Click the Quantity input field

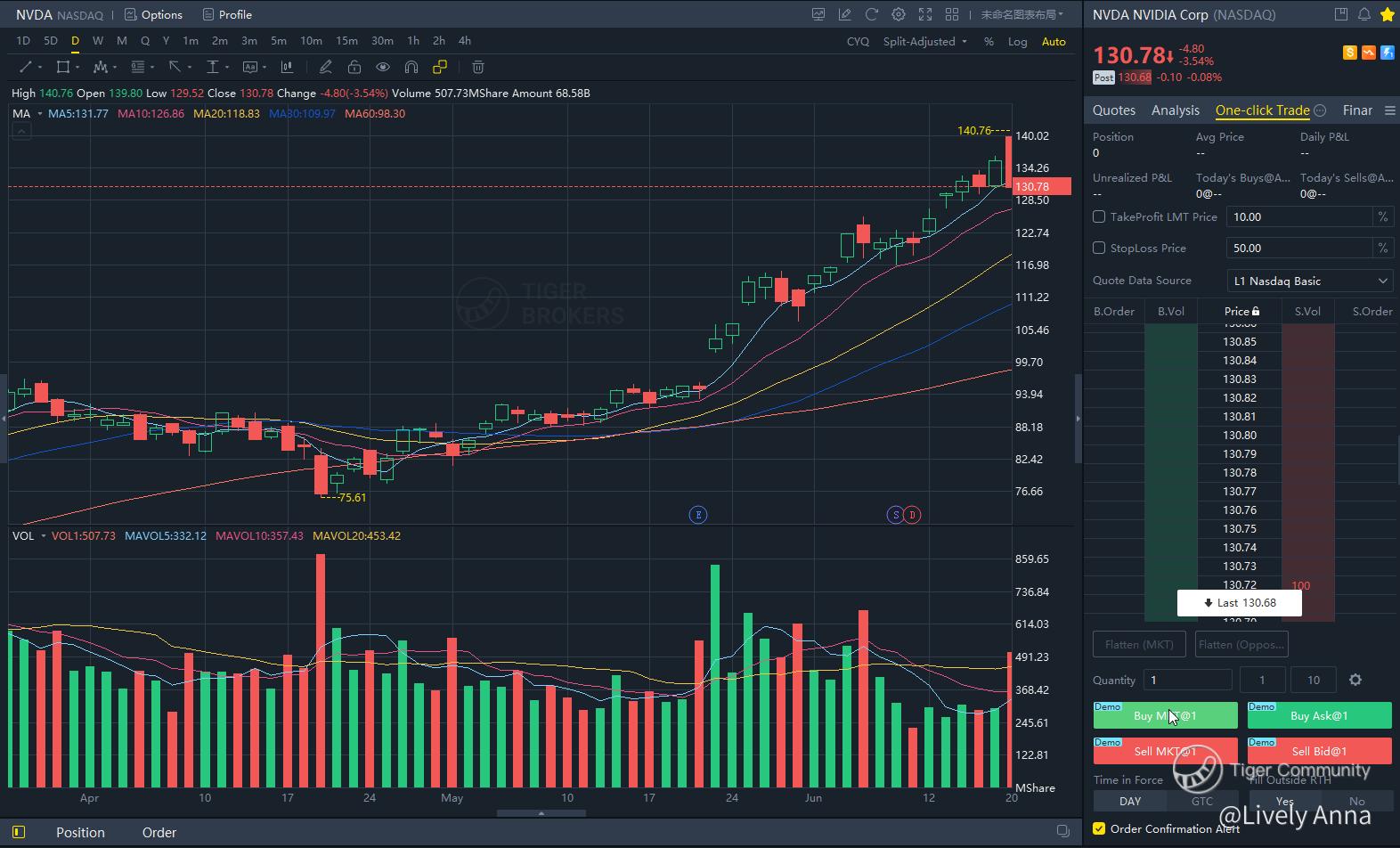coord(1188,680)
